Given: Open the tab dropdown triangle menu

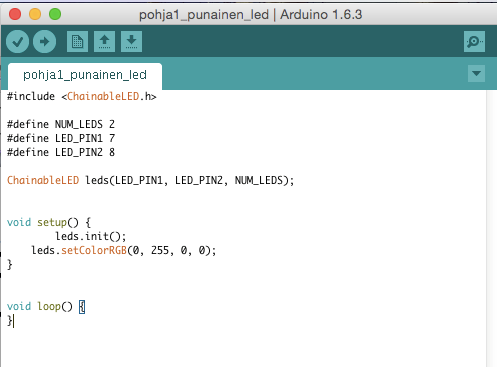Looking at the screenshot, I should click(476, 73).
